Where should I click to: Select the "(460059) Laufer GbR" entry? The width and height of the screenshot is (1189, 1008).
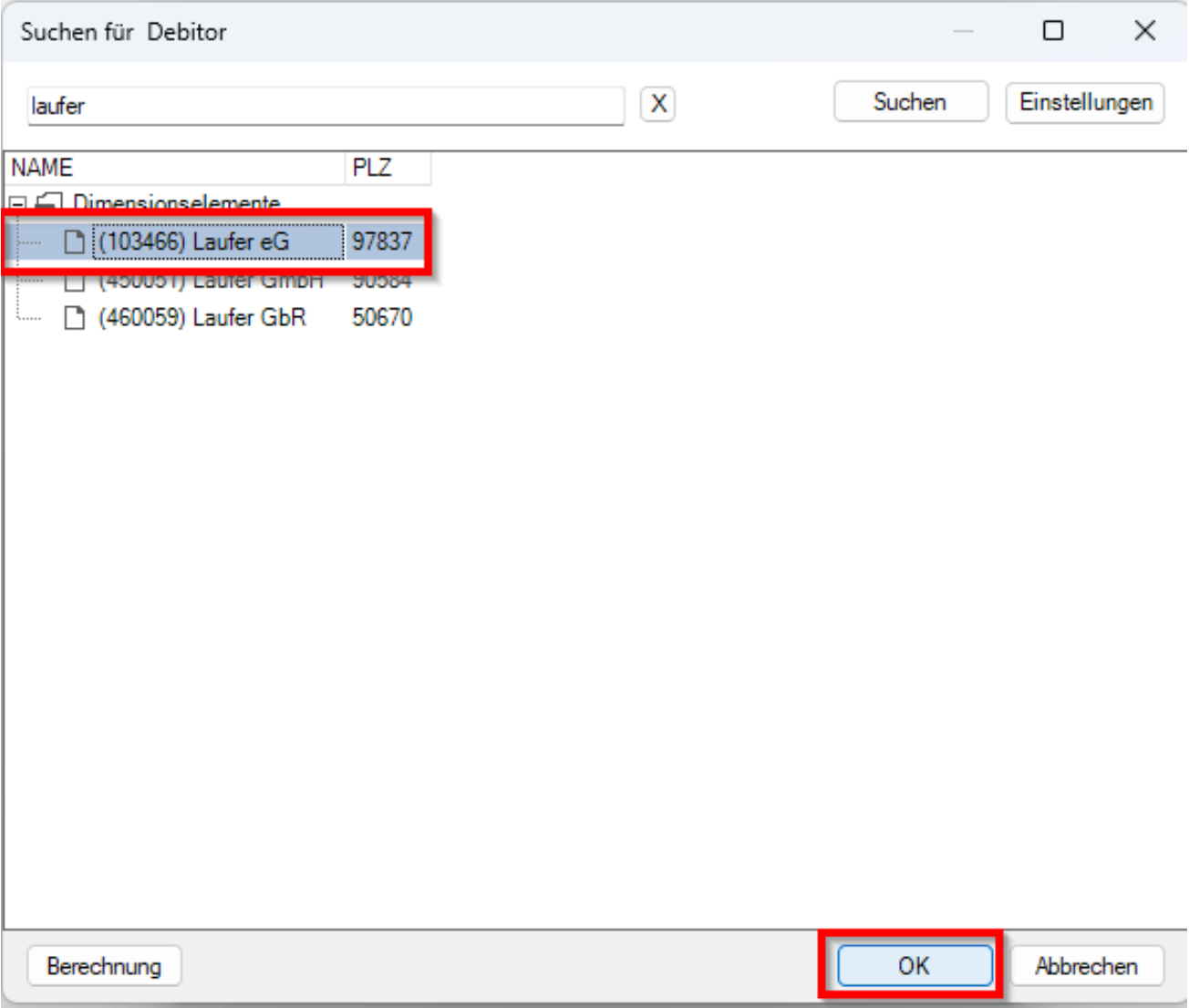(x=202, y=317)
